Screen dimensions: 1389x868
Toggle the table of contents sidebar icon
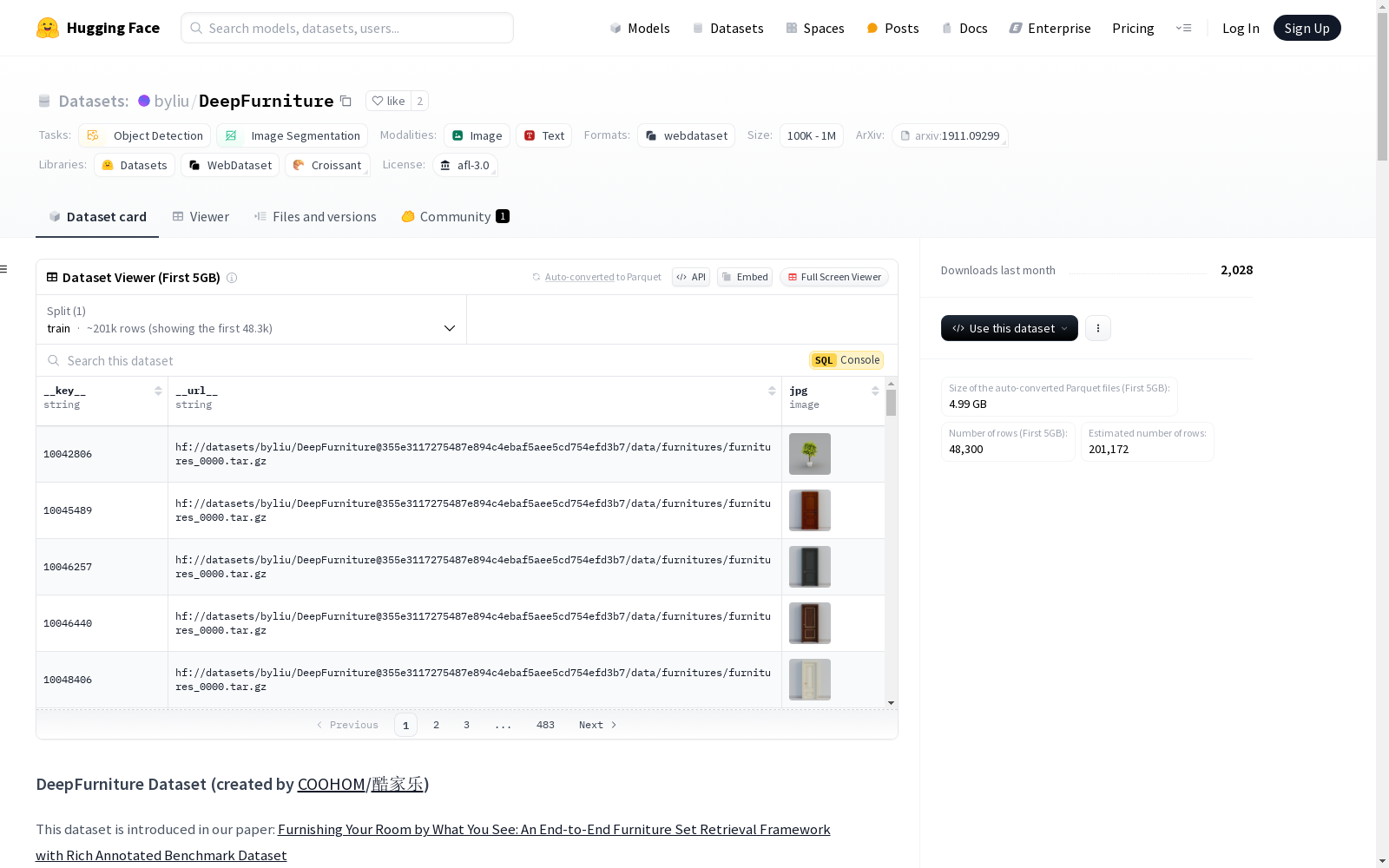click(x=4, y=269)
